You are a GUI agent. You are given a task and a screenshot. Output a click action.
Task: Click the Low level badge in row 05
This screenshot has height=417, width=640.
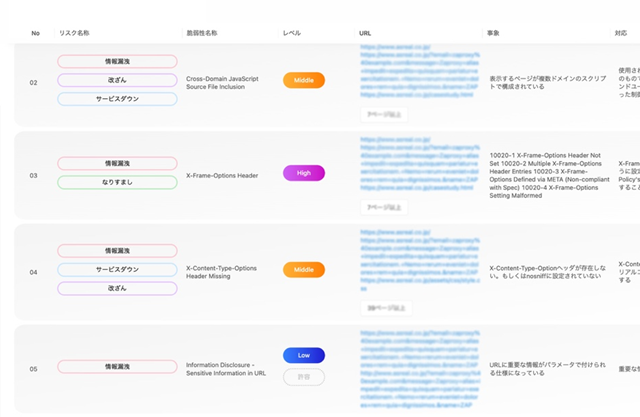[x=303, y=356]
